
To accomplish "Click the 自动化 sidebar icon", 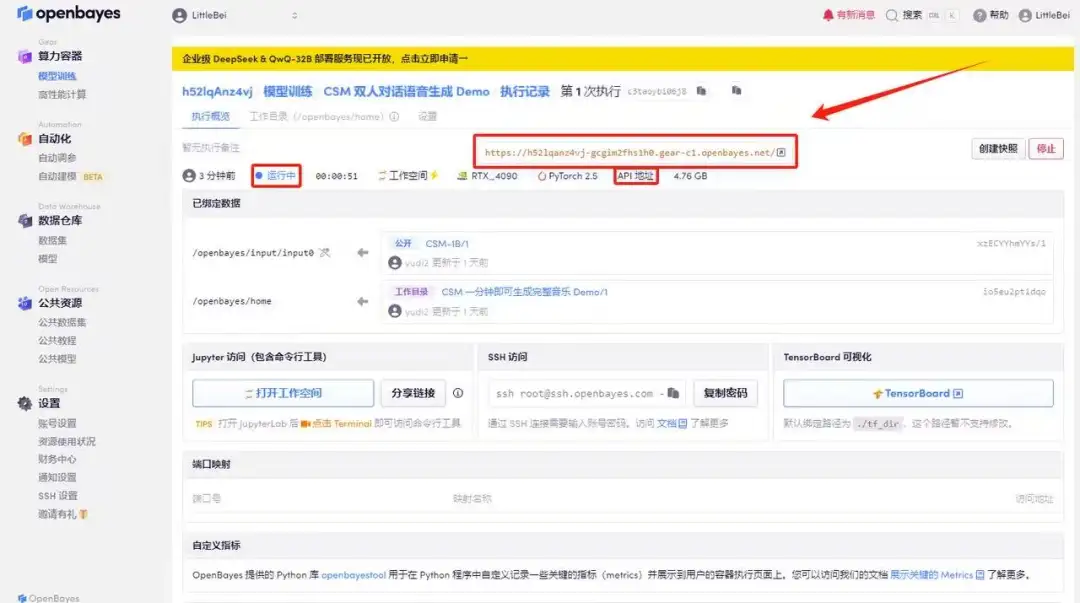I will [25, 139].
